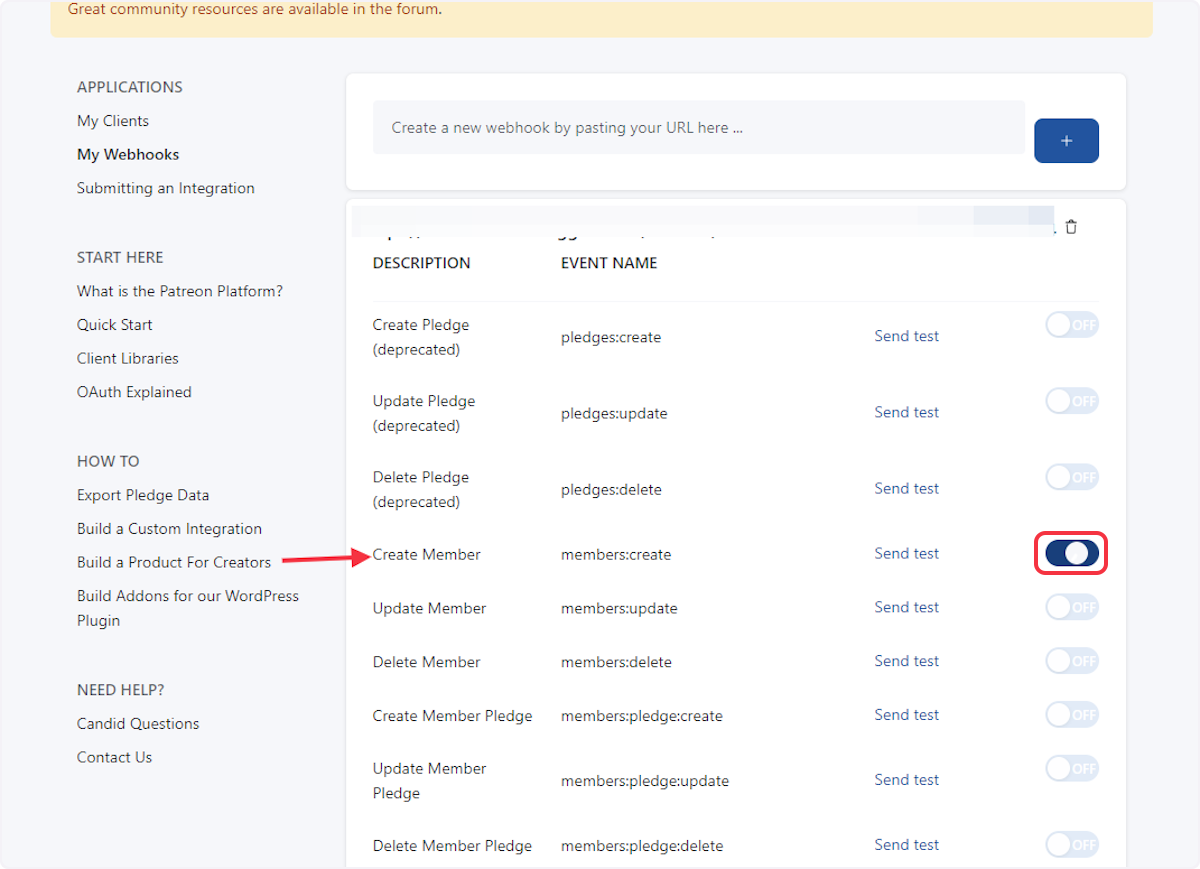Screen dimensions: 1200x869
Task: Turn on the members:delete switch
Action: pos(1071,660)
